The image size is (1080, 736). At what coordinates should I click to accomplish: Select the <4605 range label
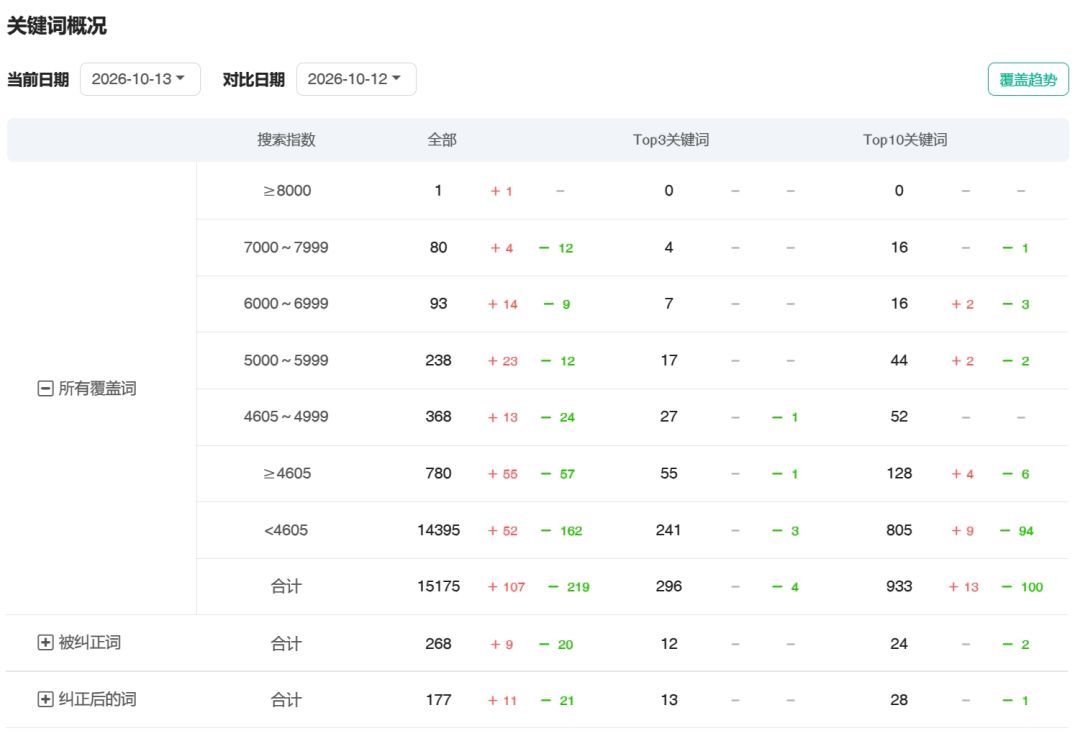(x=286, y=530)
